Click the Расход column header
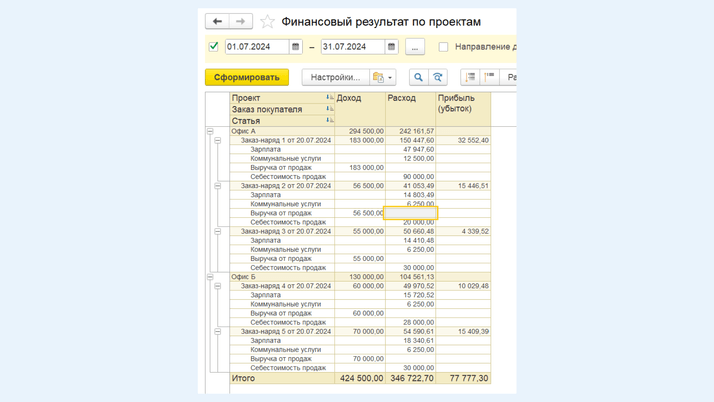 410,109
